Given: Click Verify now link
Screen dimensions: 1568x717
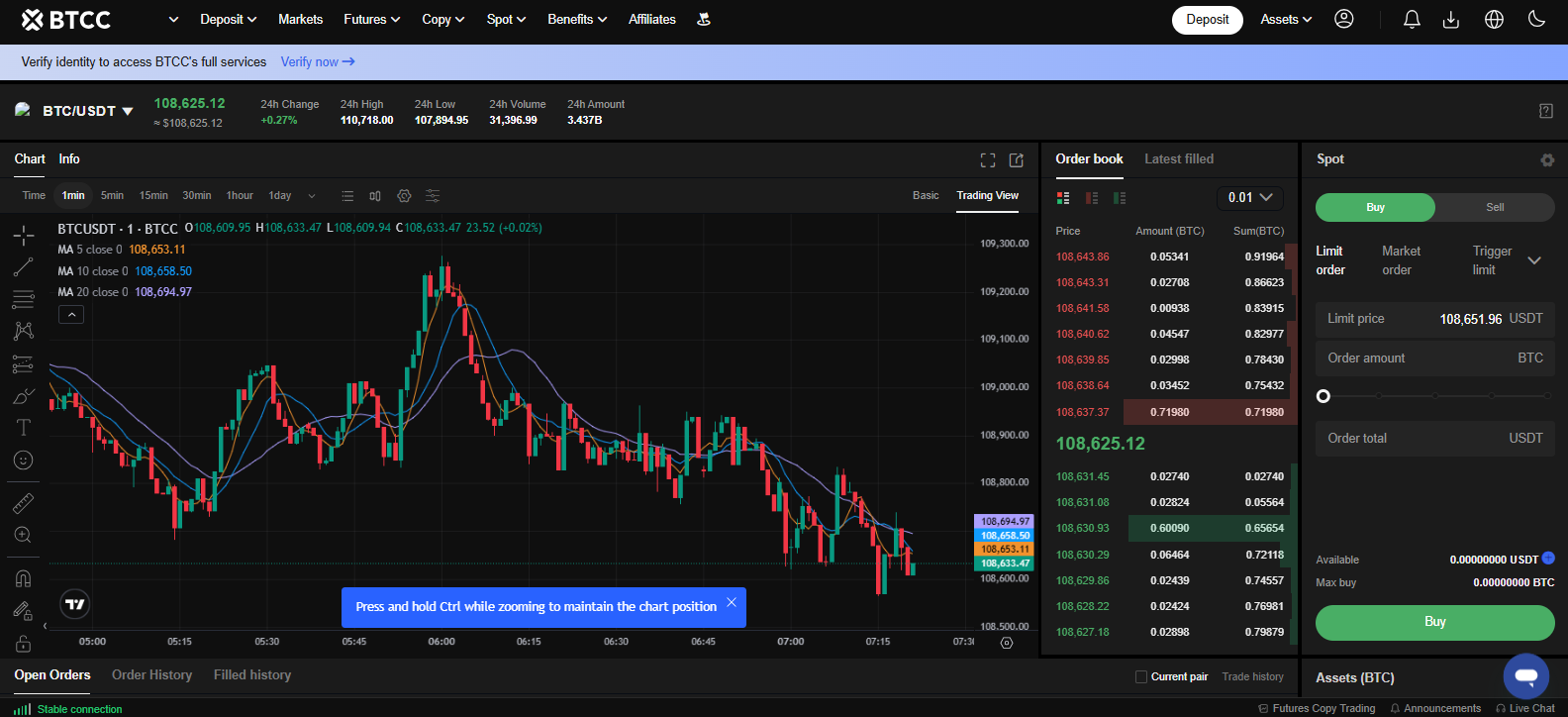Looking at the screenshot, I should click(x=318, y=61).
